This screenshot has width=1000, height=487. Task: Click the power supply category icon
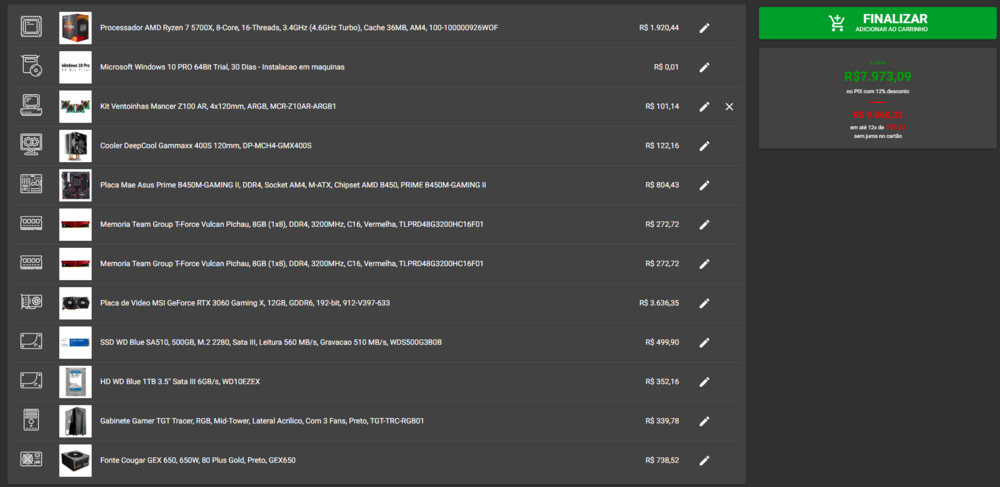pos(31,460)
